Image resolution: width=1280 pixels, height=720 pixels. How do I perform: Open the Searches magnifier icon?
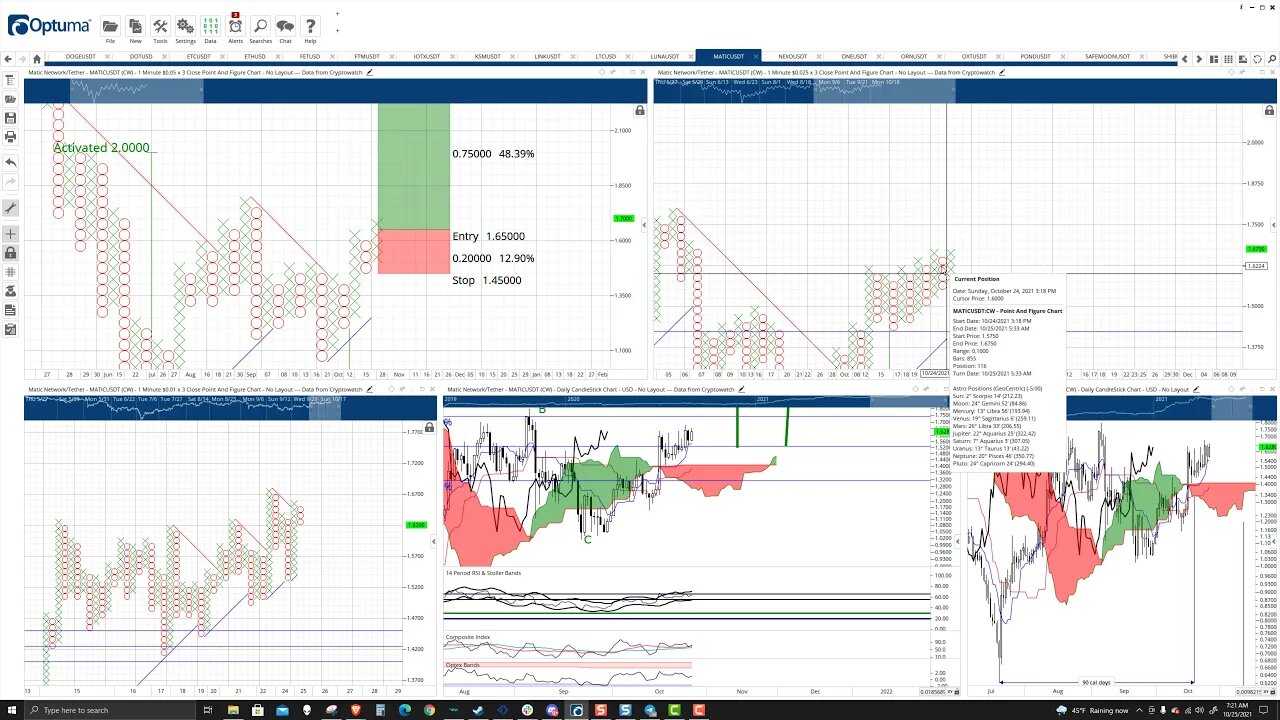(260, 26)
